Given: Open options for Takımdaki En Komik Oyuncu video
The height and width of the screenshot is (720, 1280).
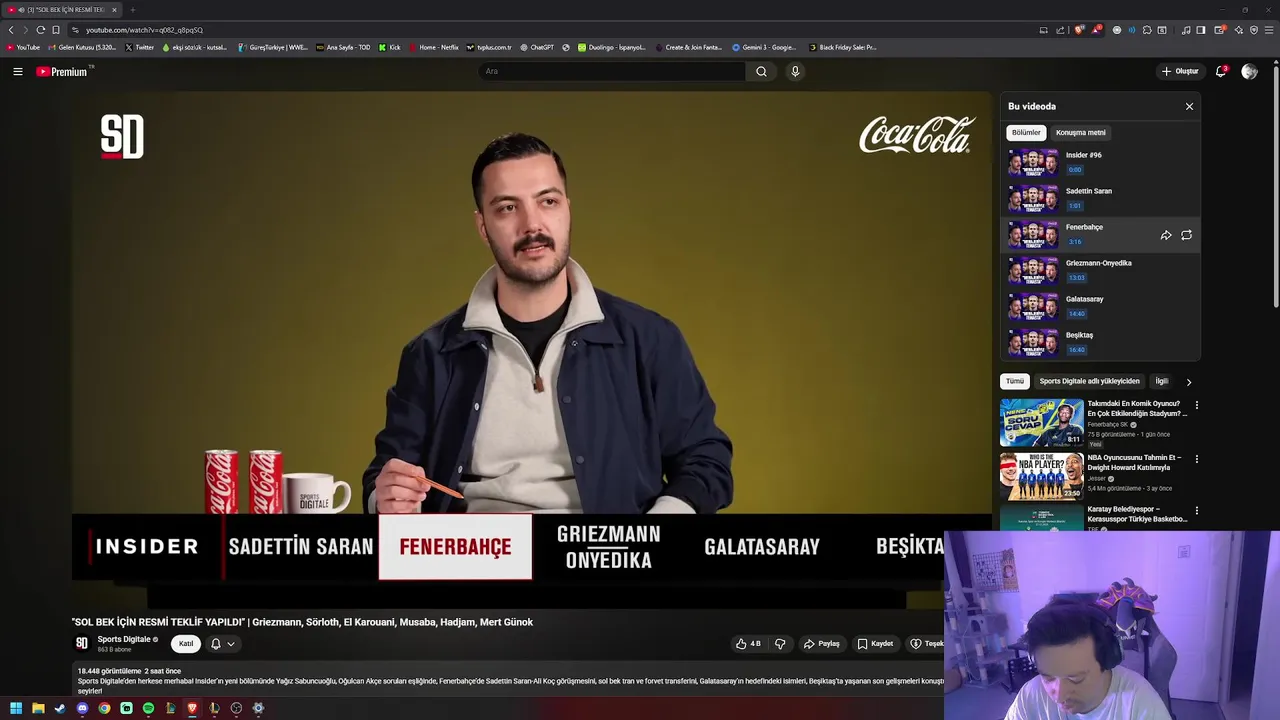Looking at the screenshot, I should click(x=1196, y=406).
